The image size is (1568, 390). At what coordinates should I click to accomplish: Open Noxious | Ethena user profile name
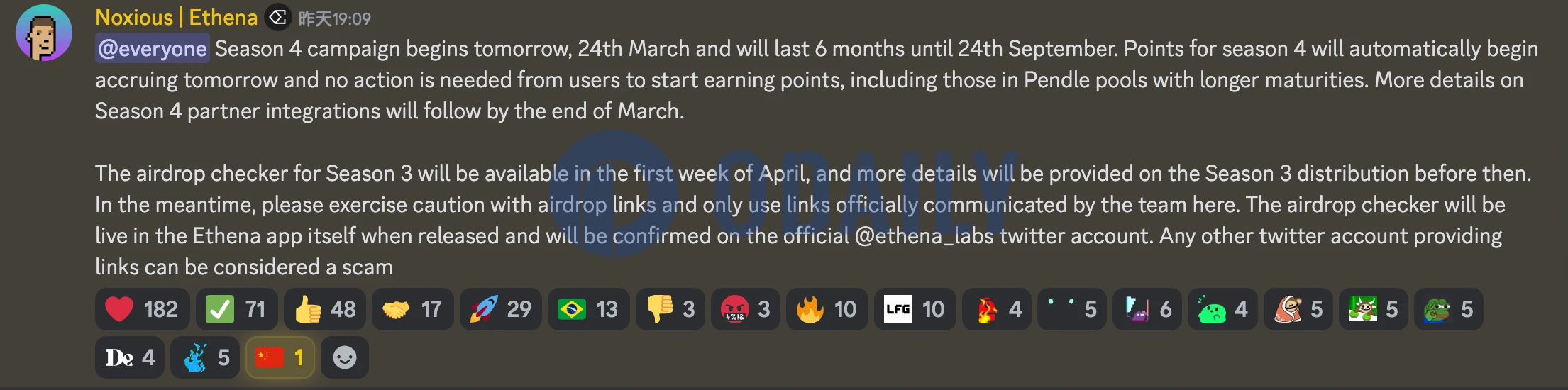(x=176, y=17)
